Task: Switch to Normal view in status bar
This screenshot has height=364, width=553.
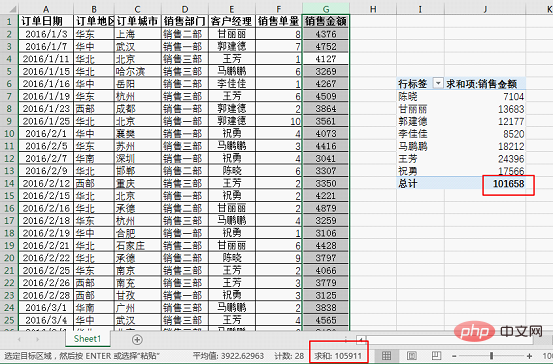Action: [387, 356]
